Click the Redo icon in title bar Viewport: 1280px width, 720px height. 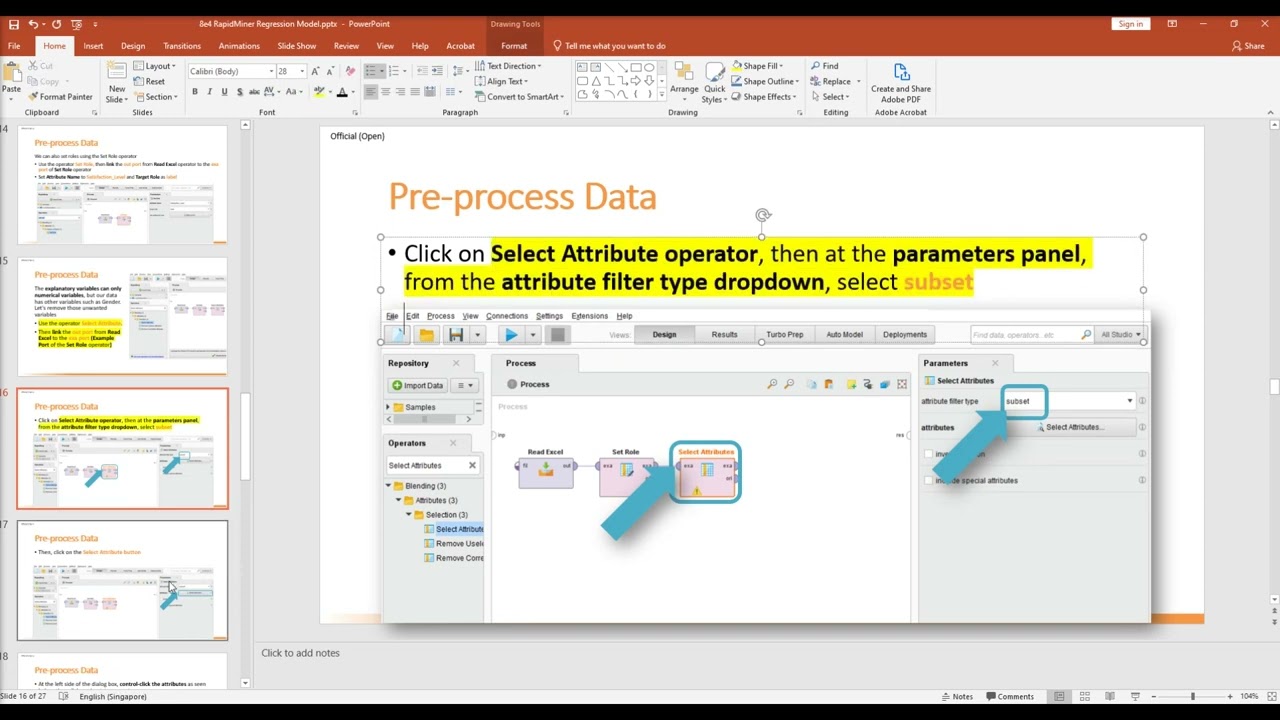56,24
